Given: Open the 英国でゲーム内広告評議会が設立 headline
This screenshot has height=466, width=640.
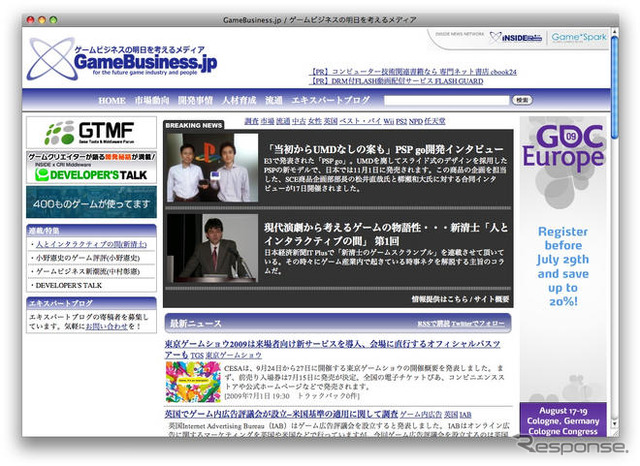Looking at the screenshot, I should (281, 414).
